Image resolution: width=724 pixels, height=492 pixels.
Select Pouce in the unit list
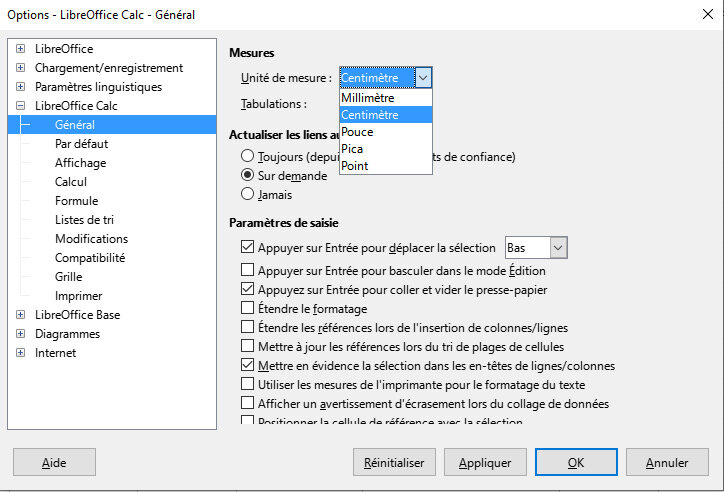tap(357, 132)
